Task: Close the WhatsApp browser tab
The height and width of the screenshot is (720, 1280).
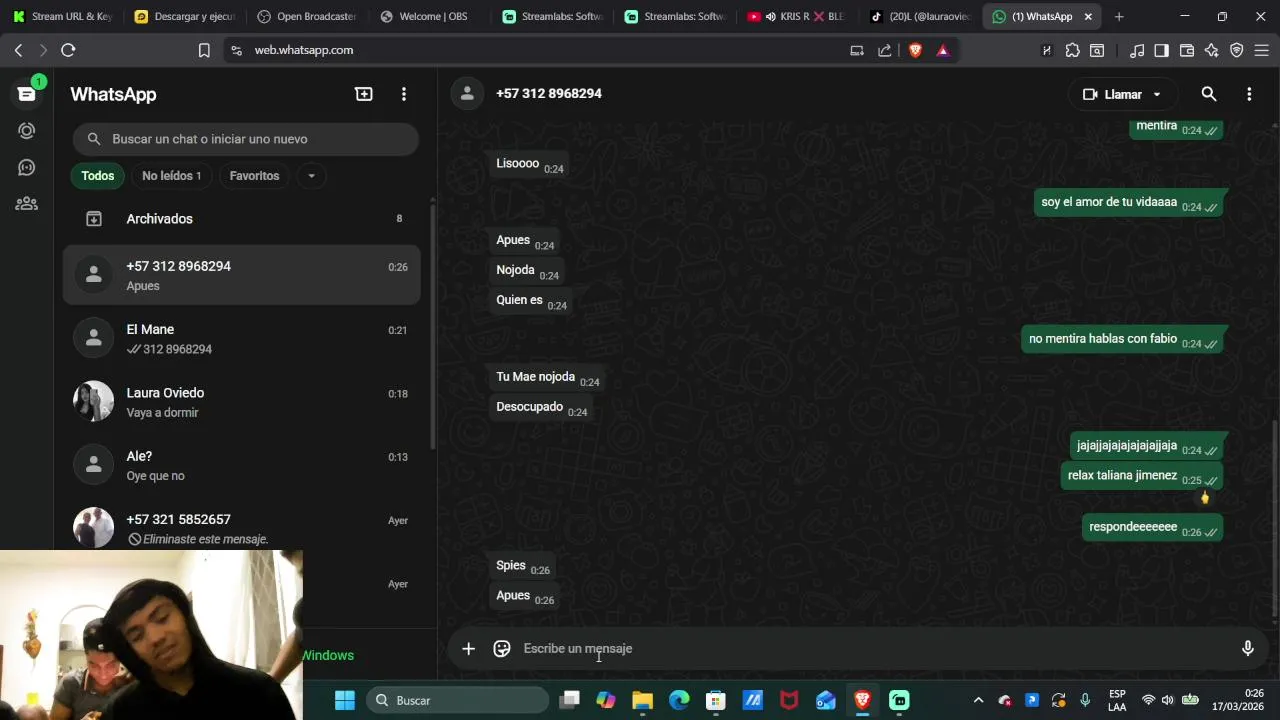Action: (1088, 16)
